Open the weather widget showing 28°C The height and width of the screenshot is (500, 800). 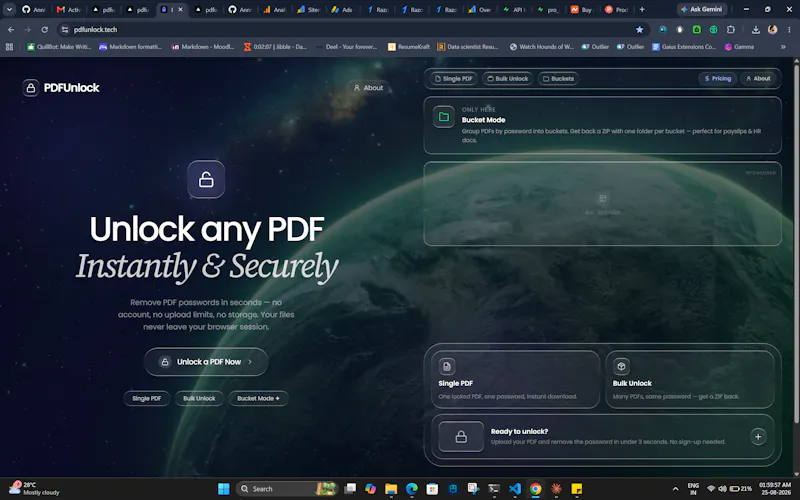click(x=34, y=488)
